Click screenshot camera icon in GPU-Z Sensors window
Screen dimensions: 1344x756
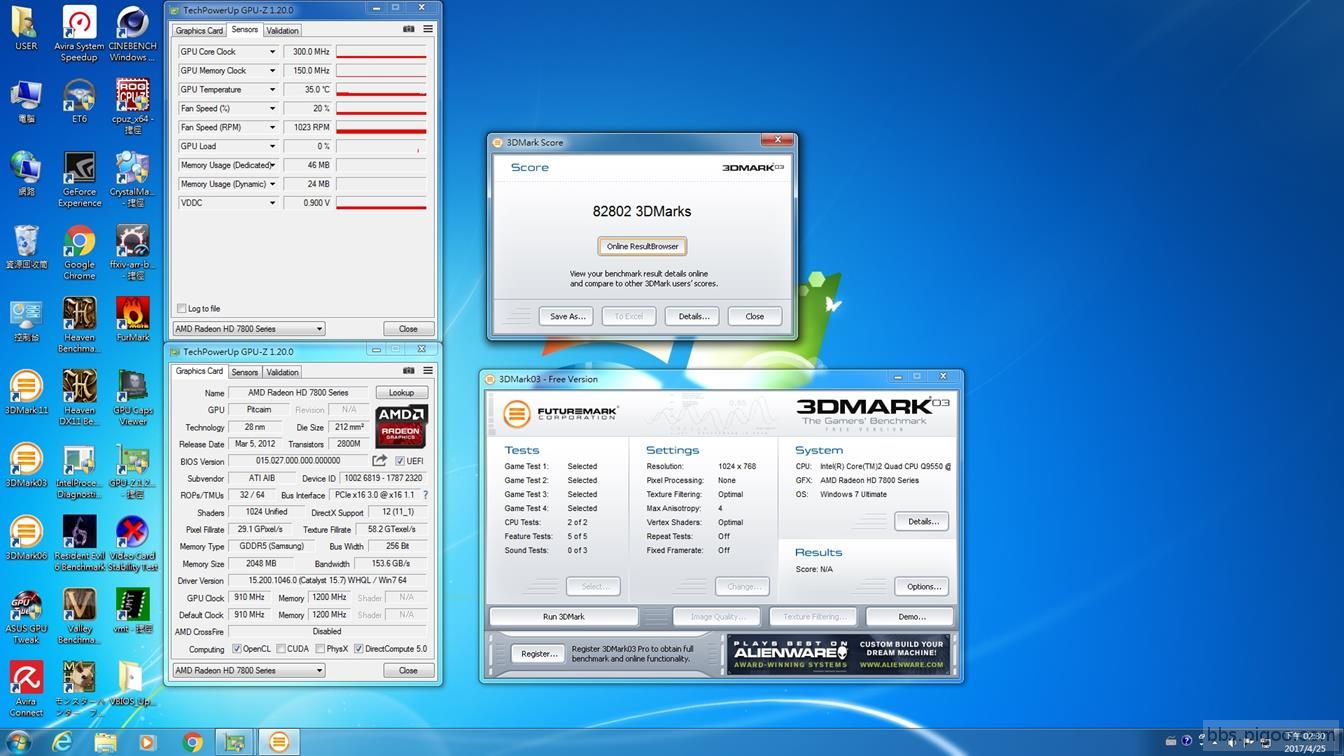(408, 30)
